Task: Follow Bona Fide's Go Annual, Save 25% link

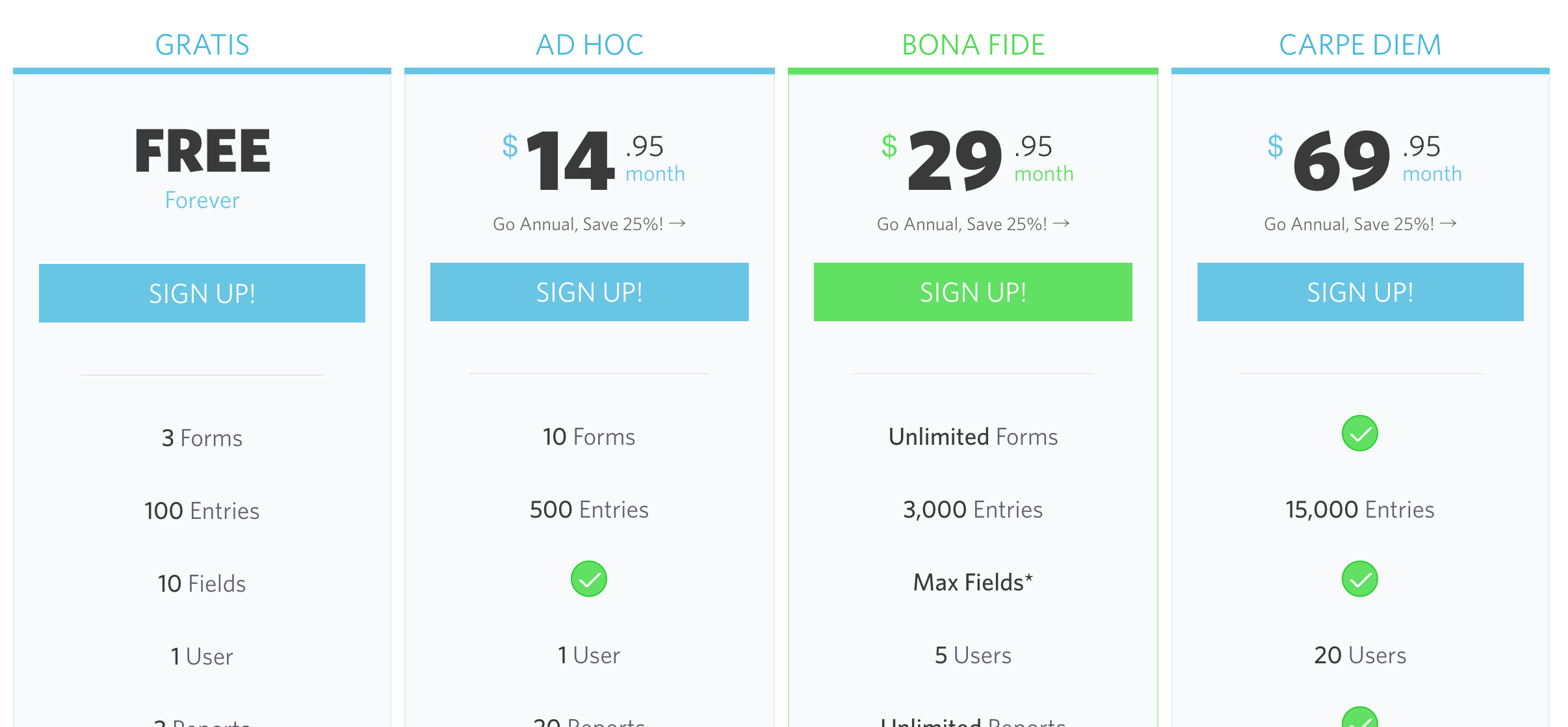Action: coord(961,224)
